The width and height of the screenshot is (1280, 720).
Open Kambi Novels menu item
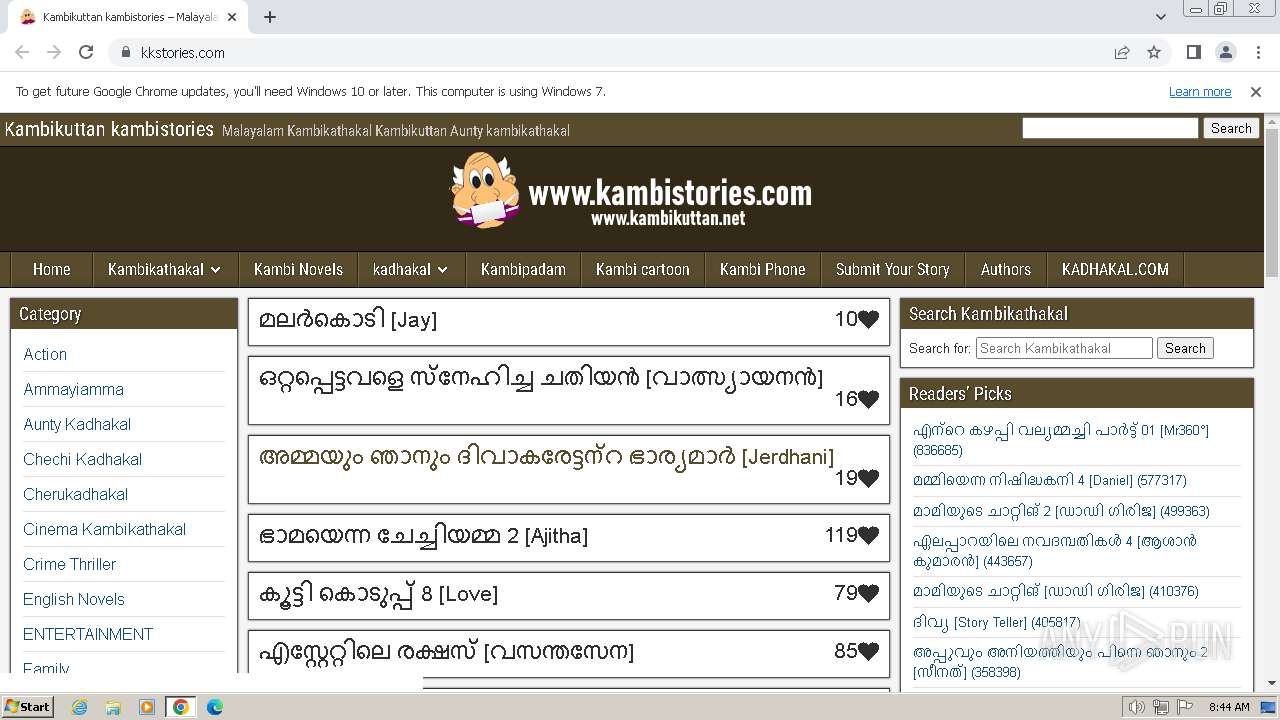click(298, 269)
